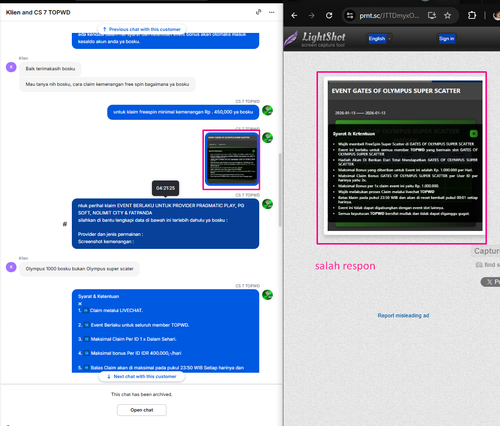Click the 'cara claim kemenangan free spin' message
This screenshot has width=500, height=426.
click(x=107, y=84)
